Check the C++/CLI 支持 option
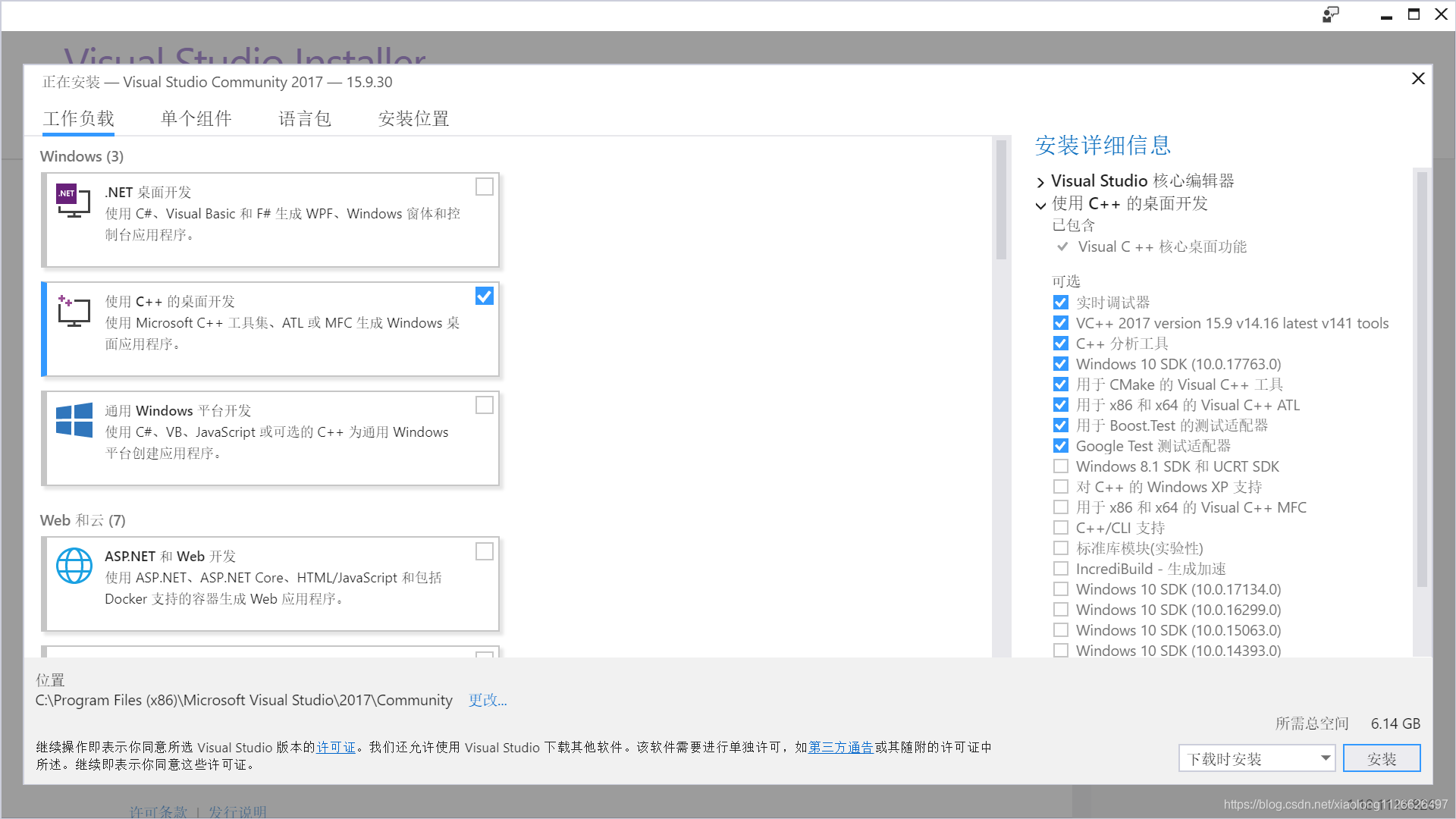The image size is (1456, 819). coord(1061,528)
